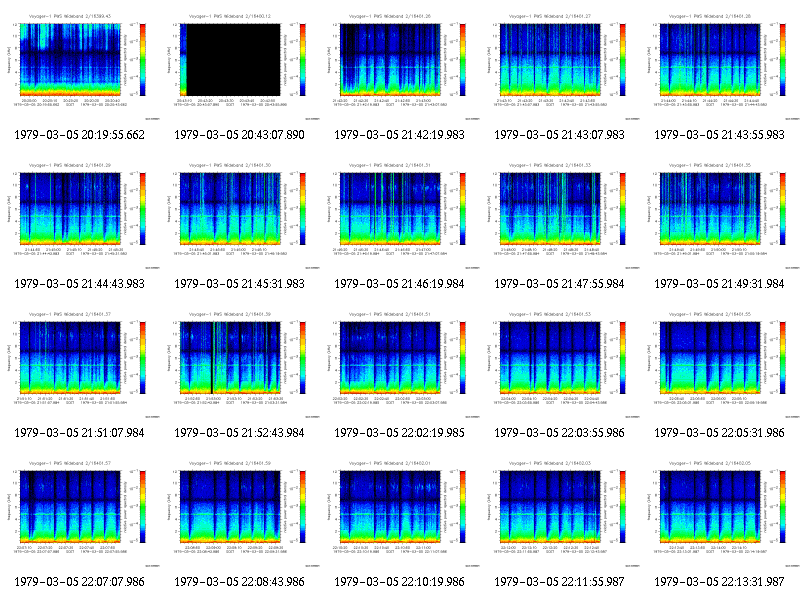Click the 1979-03-05 21:46:19.984 caption text
This screenshot has height=596, width=800.
399,284
